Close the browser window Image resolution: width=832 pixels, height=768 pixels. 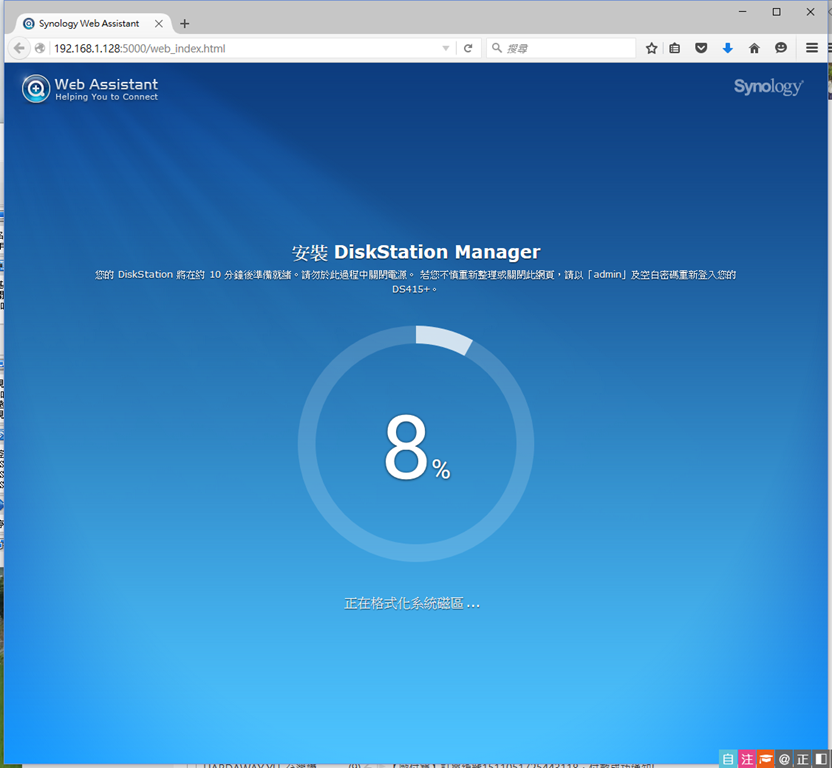810,12
